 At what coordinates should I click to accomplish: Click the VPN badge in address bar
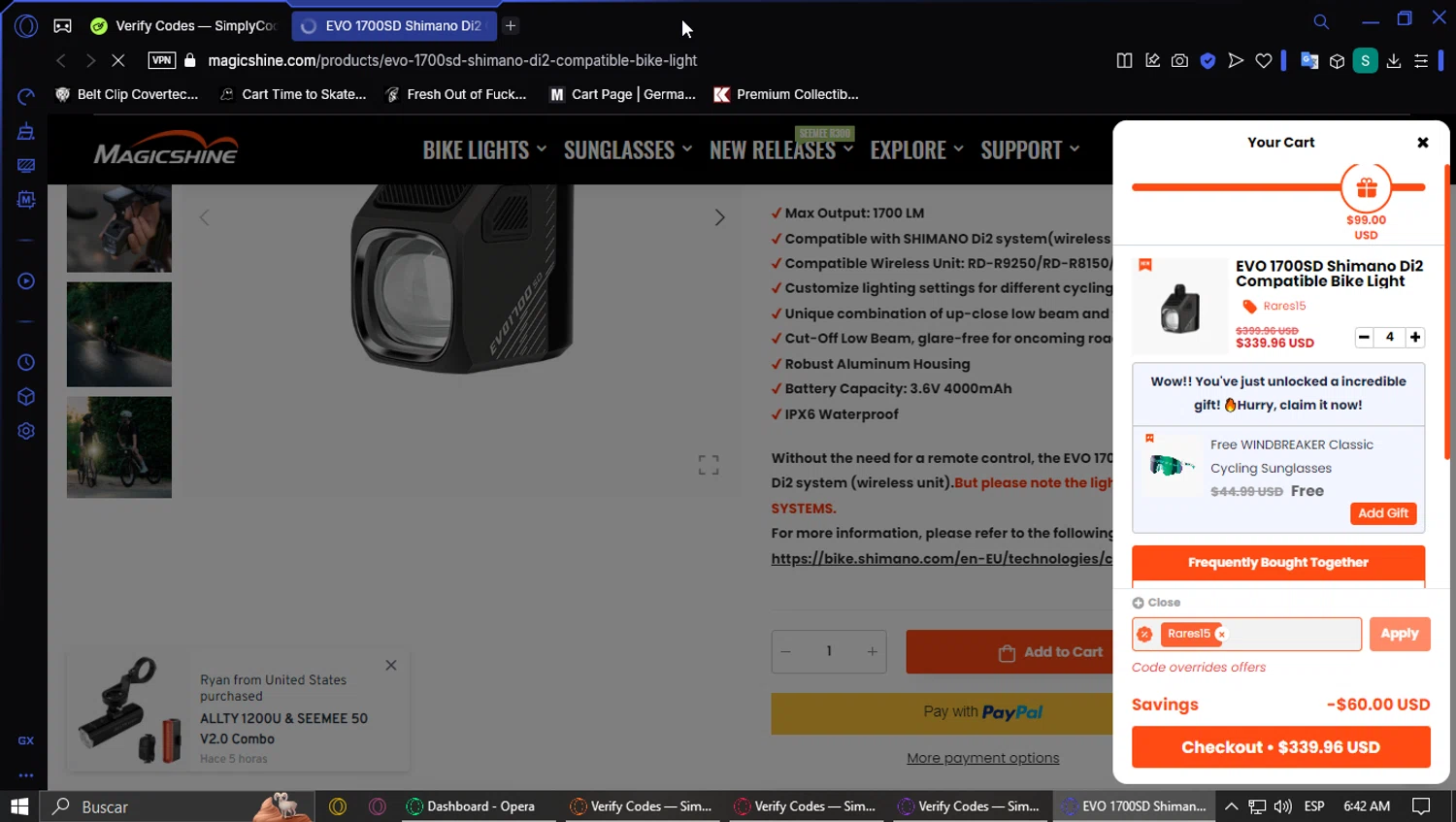click(x=162, y=60)
